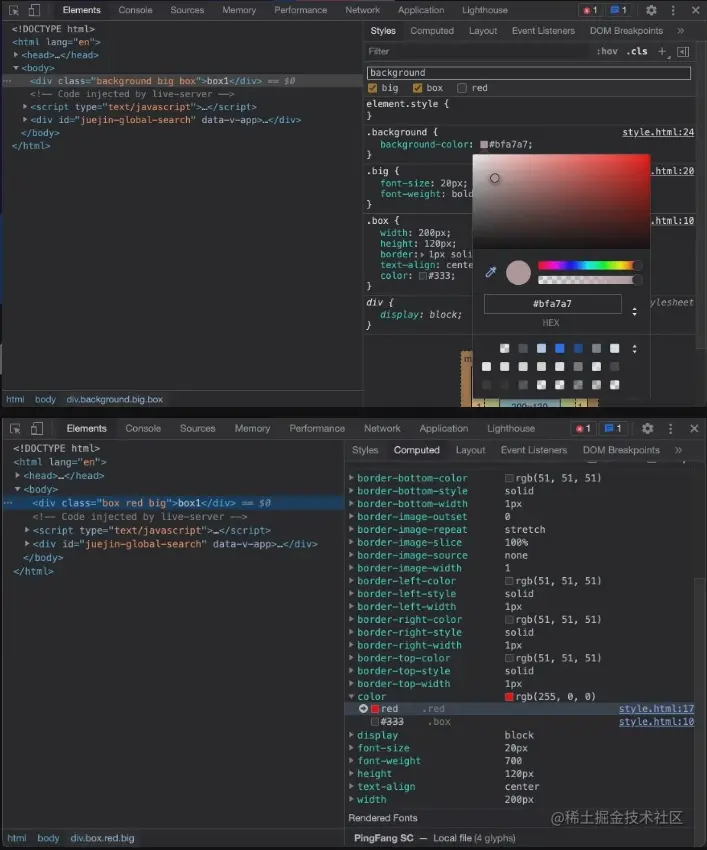Switch to Styles tab in bottom pane
707x850 pixels.
[x=365, y=450]
